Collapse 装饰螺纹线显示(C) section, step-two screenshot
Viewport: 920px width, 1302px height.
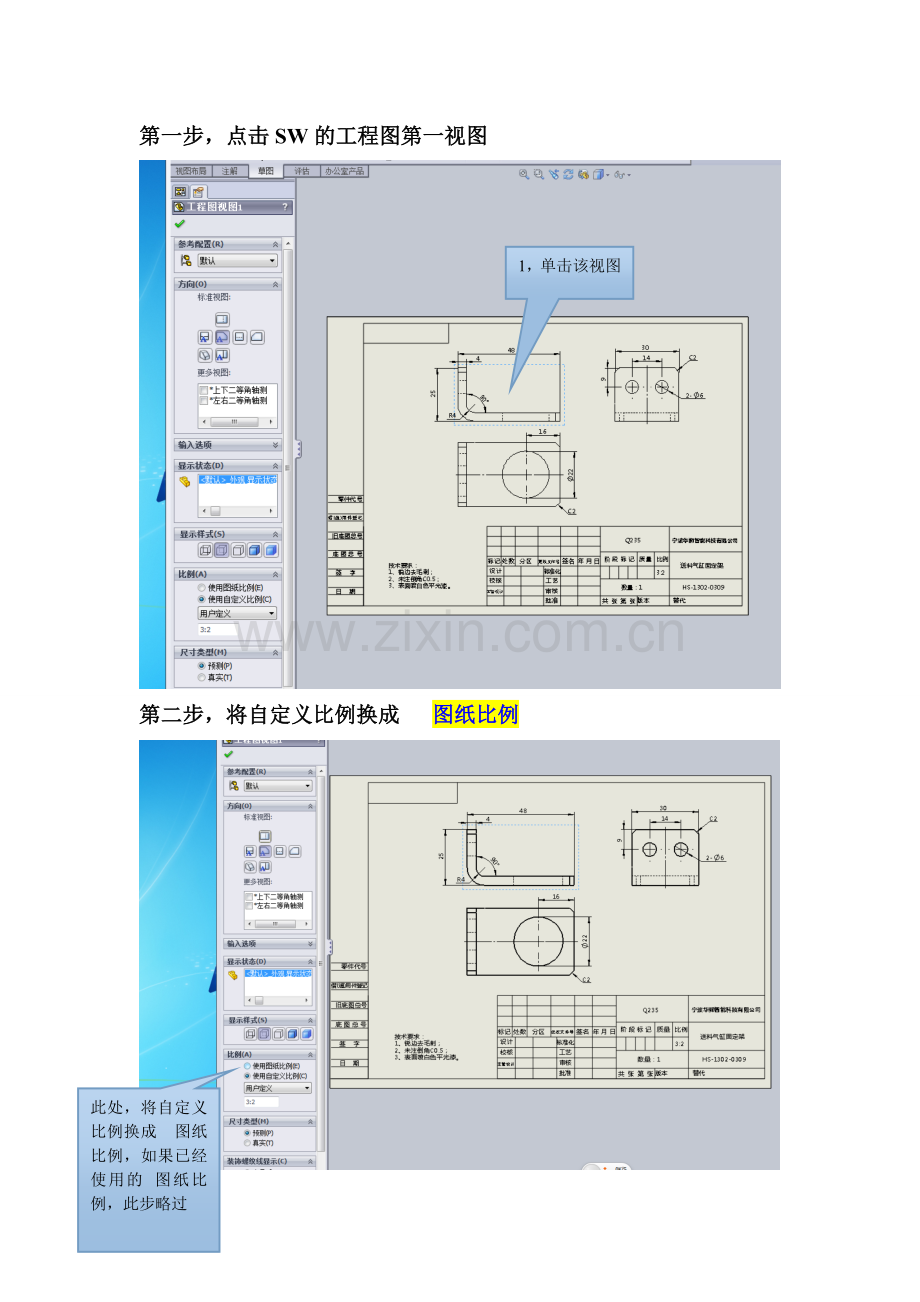pyautogui.click(x=310, y=1161)
